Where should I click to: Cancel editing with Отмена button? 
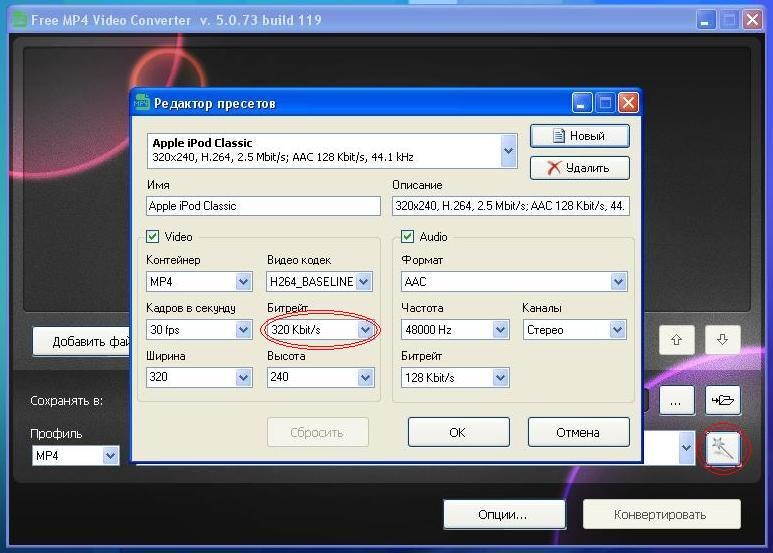[x=579, y=432]
